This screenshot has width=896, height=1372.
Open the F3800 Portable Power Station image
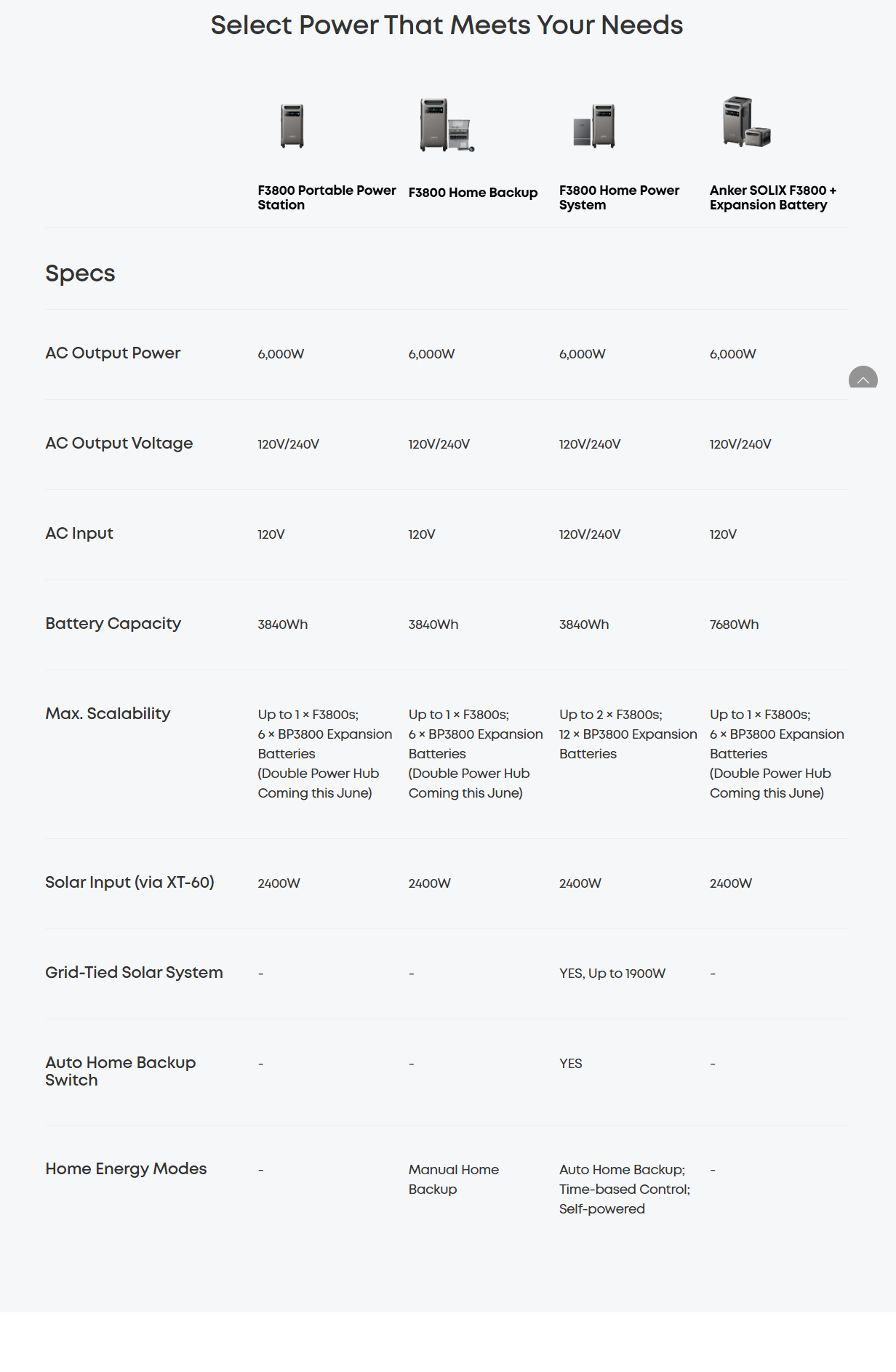pyautogui.click(x=292, y=125)
